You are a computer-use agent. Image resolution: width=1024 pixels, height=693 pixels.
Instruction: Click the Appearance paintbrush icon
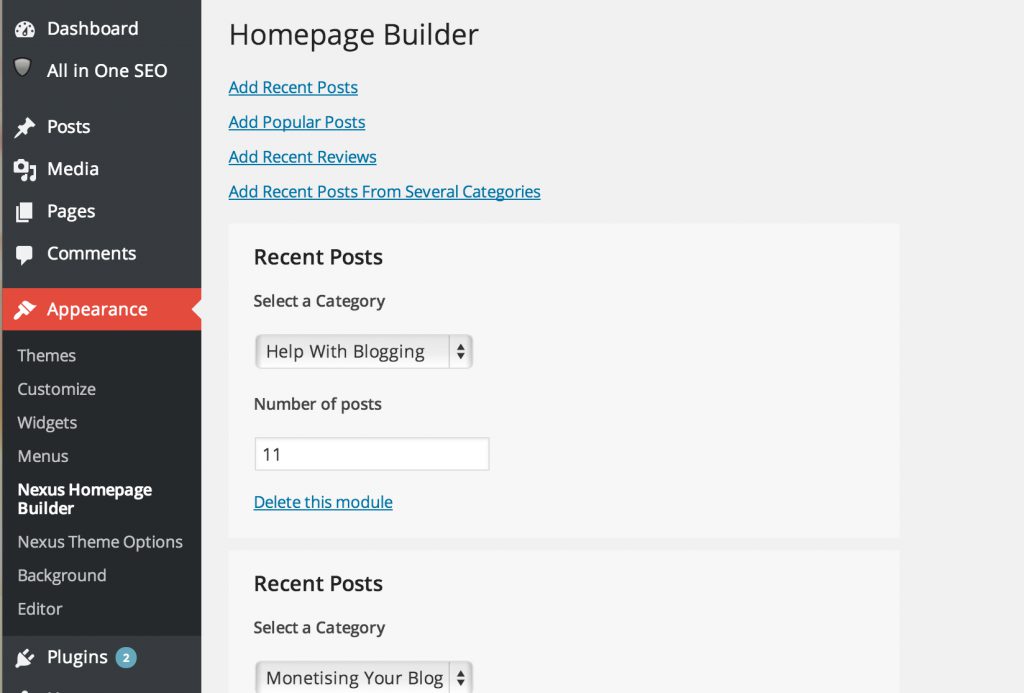(x=24, y=310)
